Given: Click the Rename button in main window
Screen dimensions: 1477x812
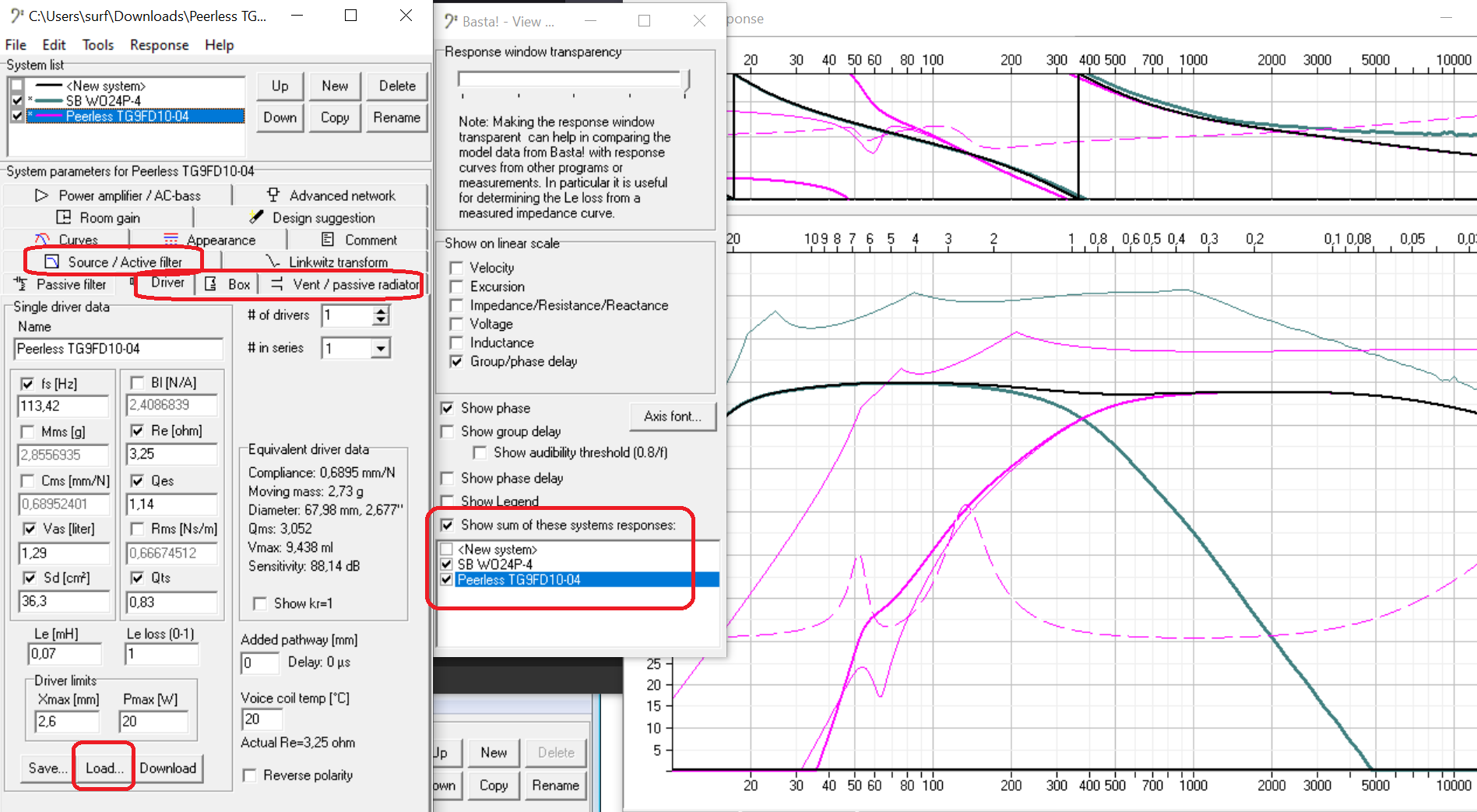Looking at the screenshot, I should click(396, 118).
